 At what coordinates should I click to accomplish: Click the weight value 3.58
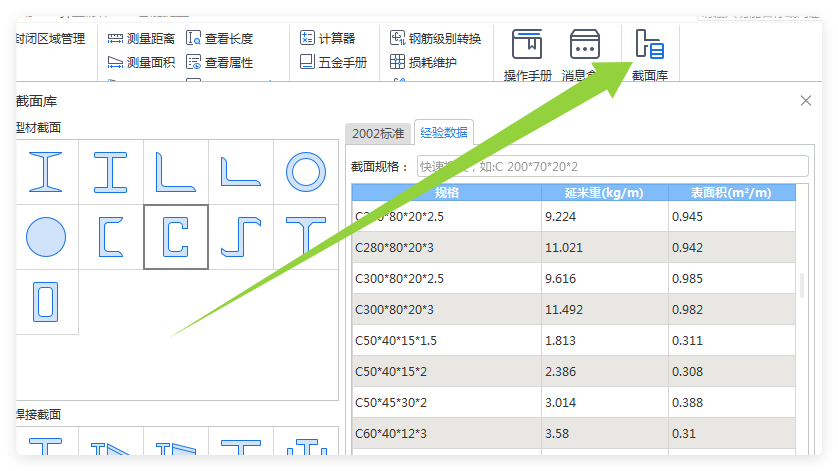557,434
